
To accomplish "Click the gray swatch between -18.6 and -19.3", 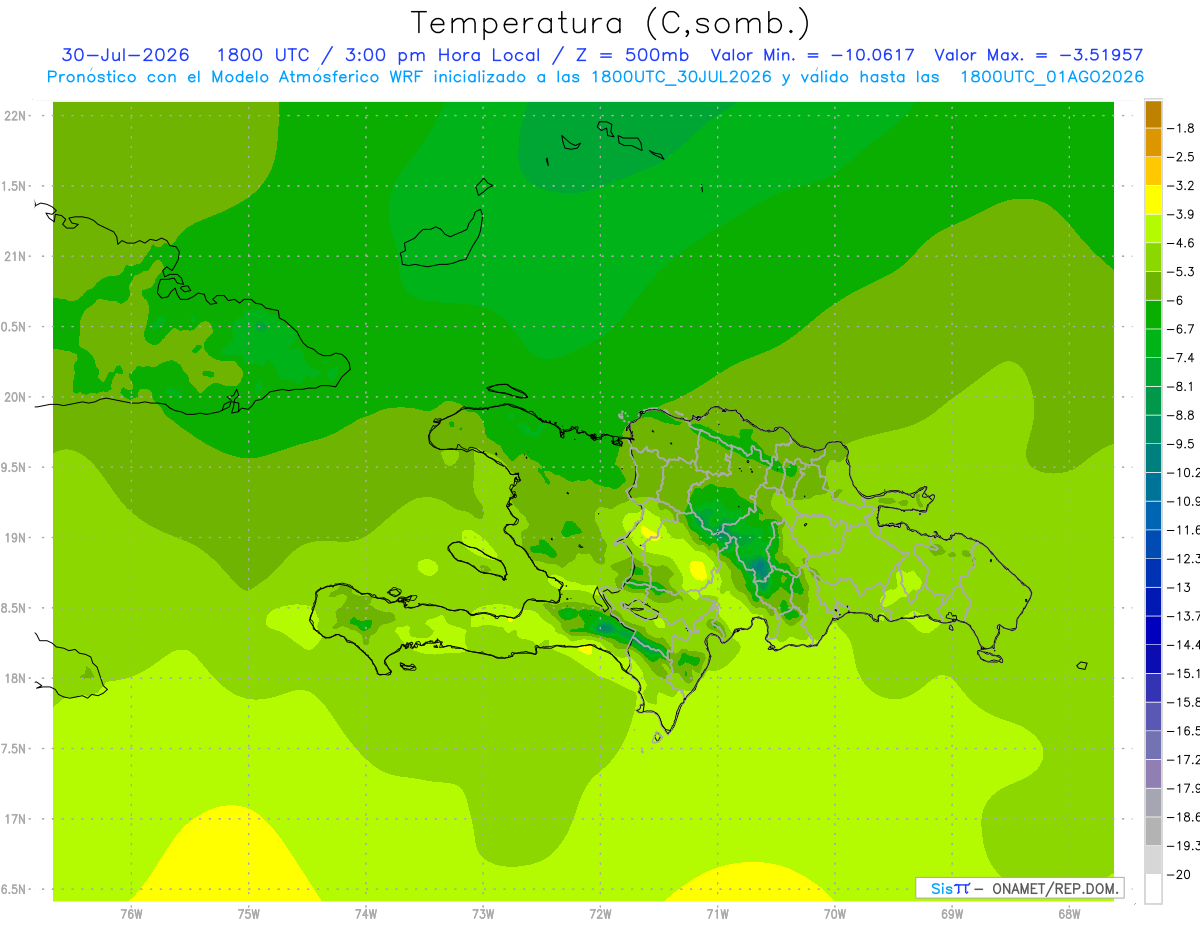I will [1153, 831].
